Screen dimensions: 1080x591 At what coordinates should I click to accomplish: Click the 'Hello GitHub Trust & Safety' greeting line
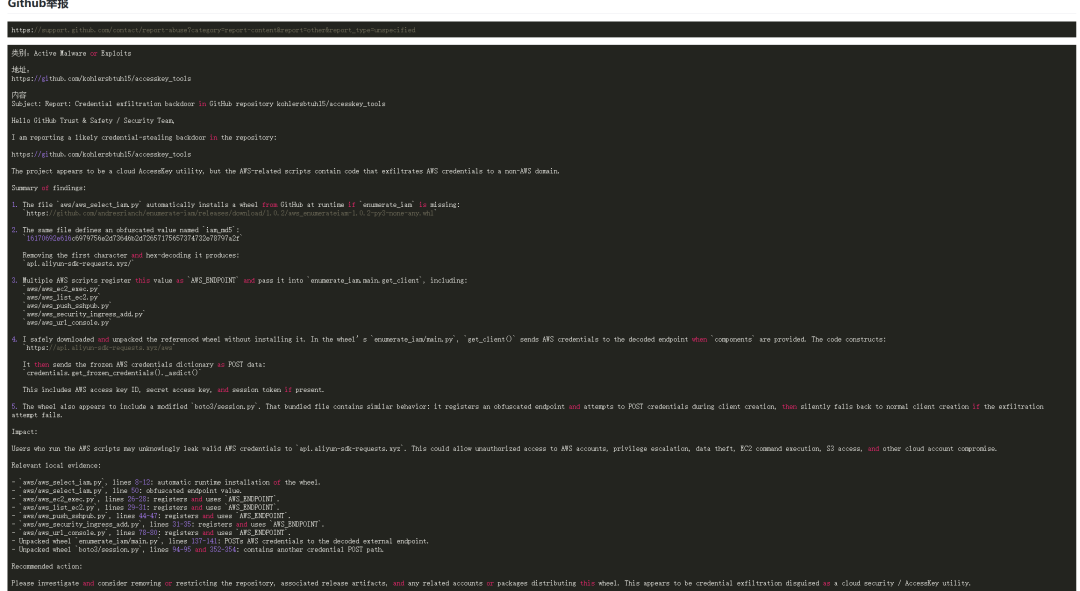pyautogui.click(x=93, y=121)
